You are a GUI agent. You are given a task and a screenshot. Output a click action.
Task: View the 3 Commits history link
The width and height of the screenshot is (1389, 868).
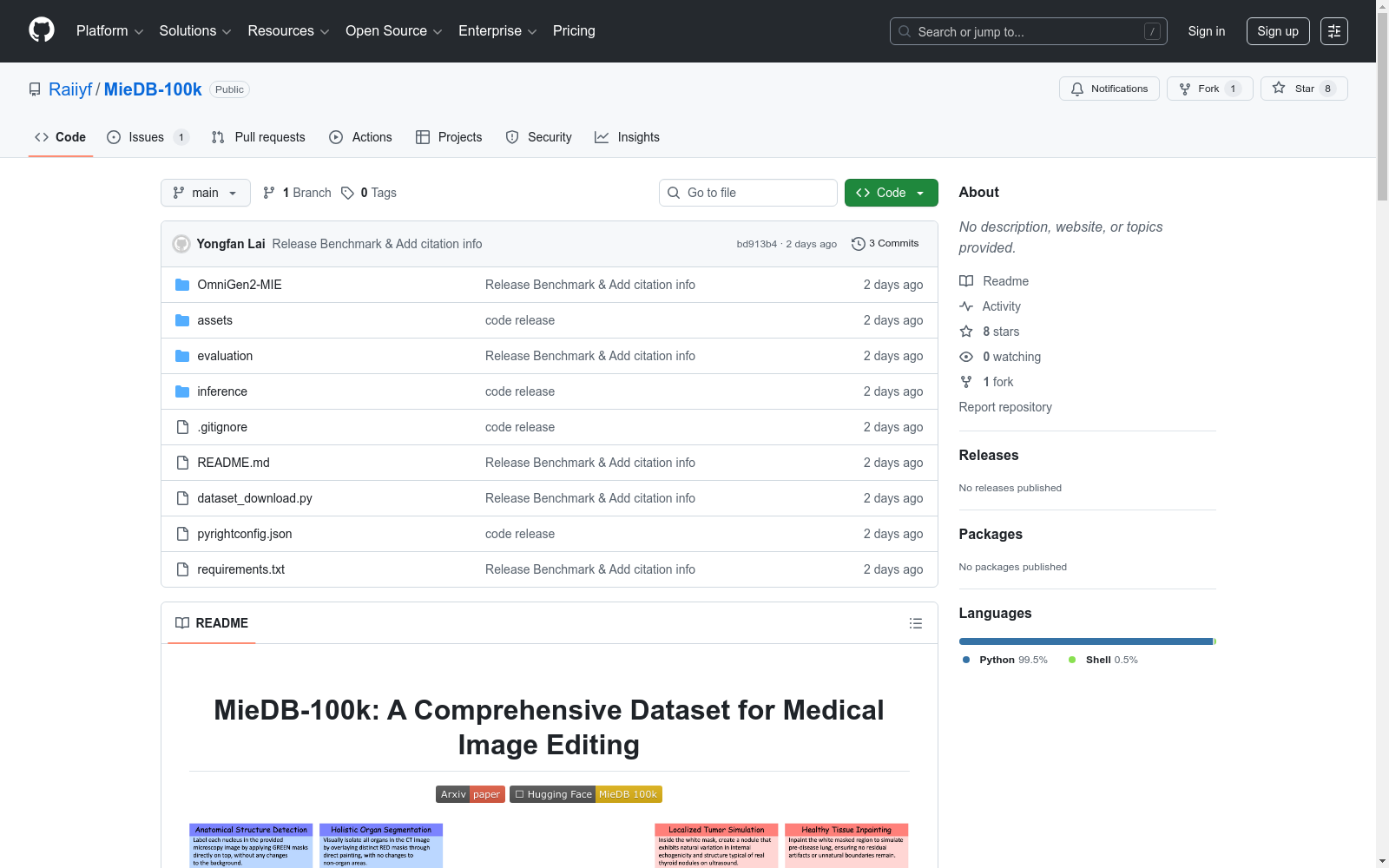point(885,244)
